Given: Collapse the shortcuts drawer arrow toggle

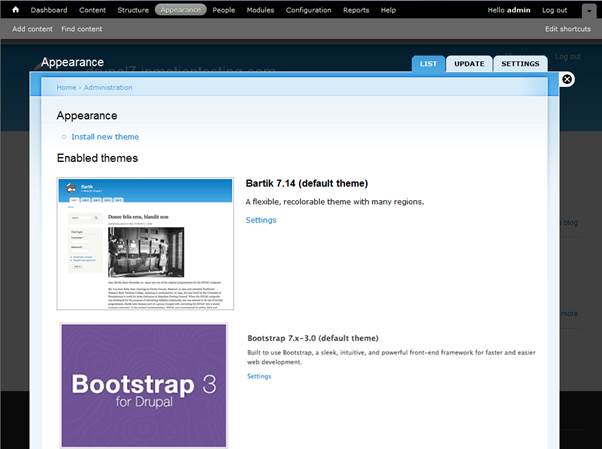Looking at the screenshot, I should [x=589, y=11].
